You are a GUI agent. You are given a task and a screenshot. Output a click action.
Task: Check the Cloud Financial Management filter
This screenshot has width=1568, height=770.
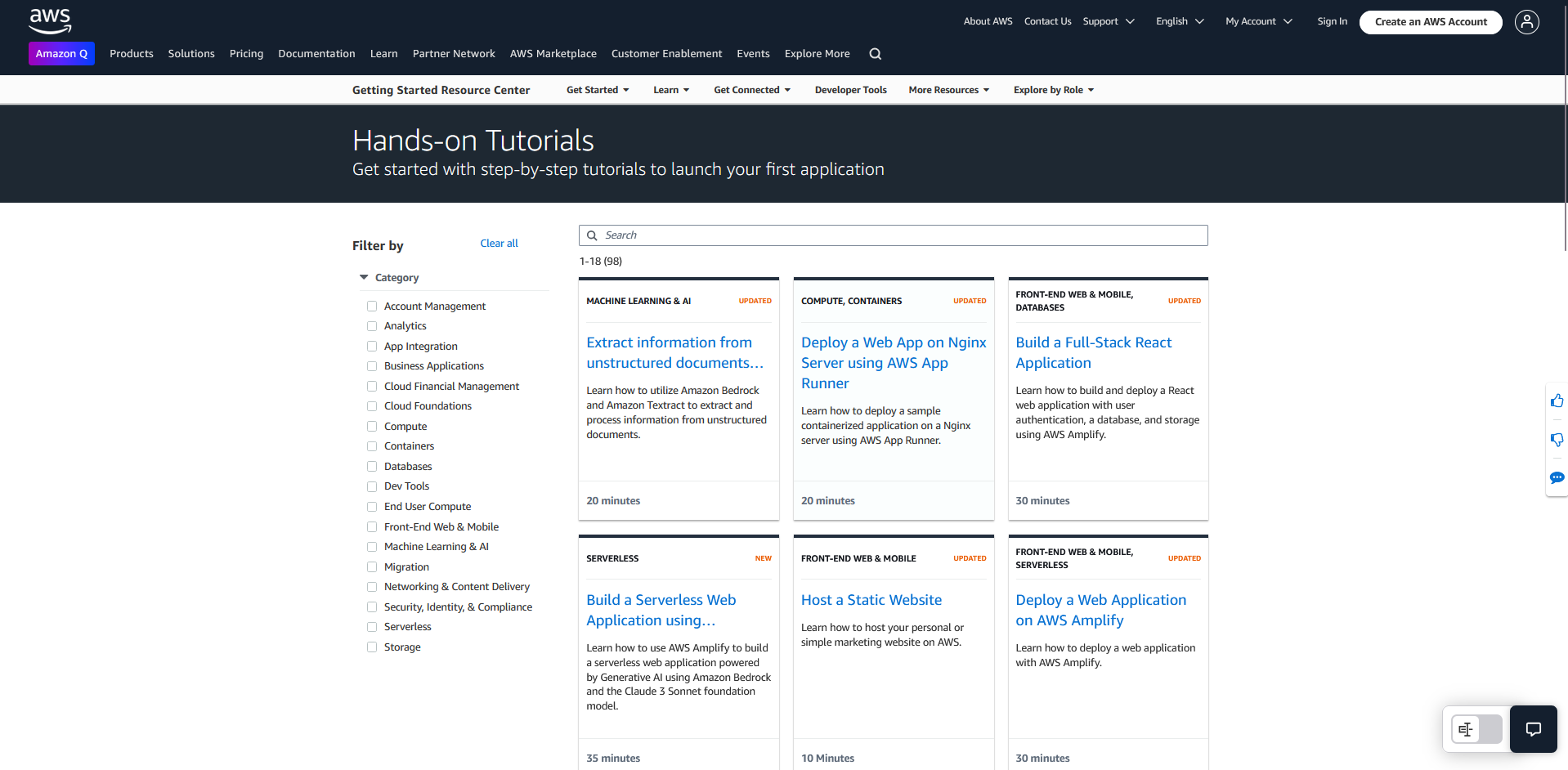click(372, 387)
